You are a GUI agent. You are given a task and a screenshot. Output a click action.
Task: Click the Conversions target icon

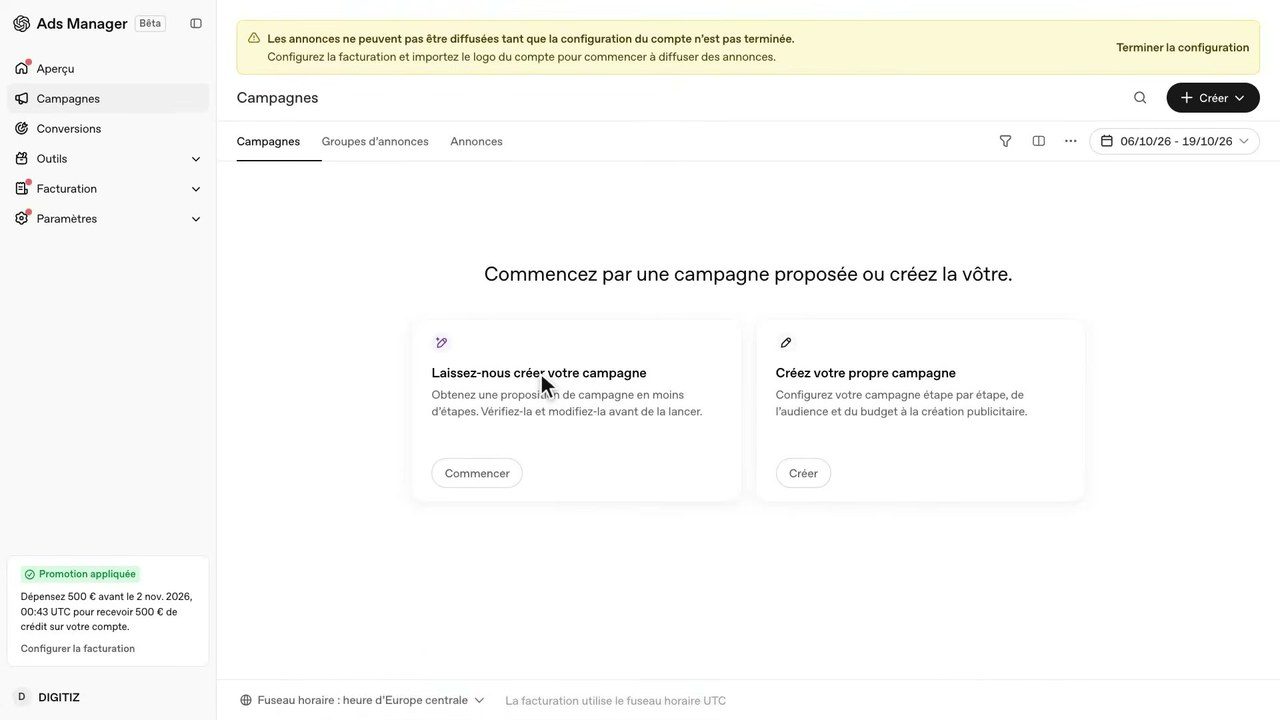(x=21, y=128)
